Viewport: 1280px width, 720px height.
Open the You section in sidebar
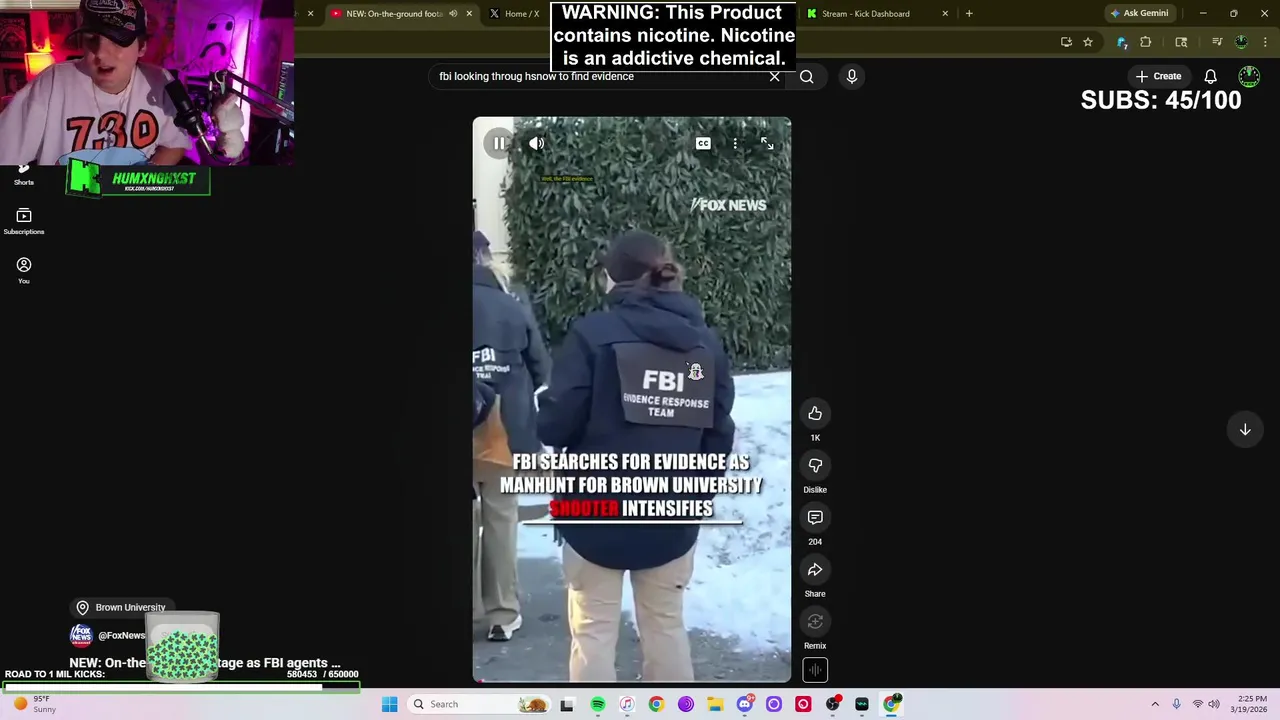(x=24, y=270)
